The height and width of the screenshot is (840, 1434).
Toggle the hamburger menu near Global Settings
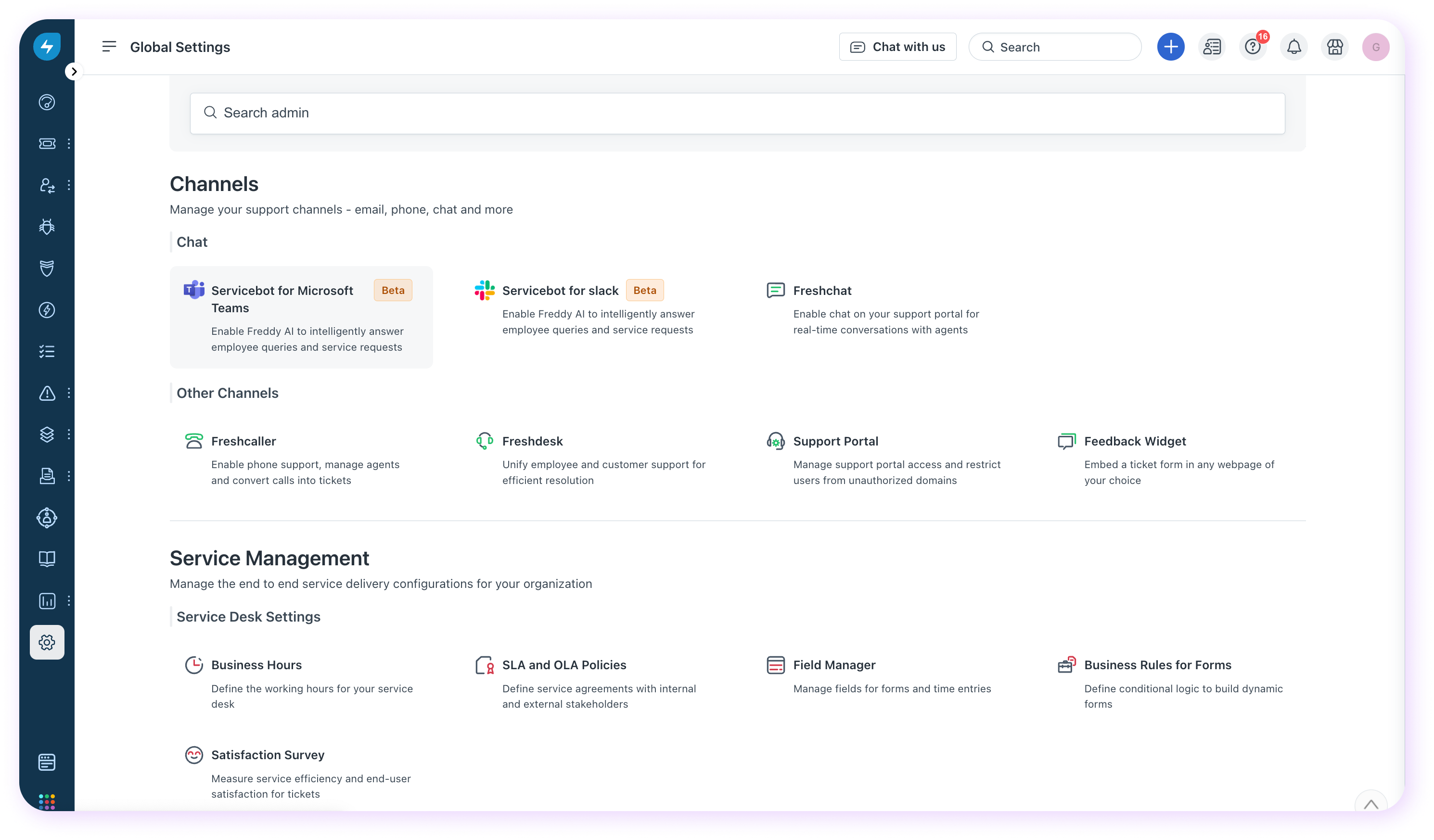coord(109,47)
